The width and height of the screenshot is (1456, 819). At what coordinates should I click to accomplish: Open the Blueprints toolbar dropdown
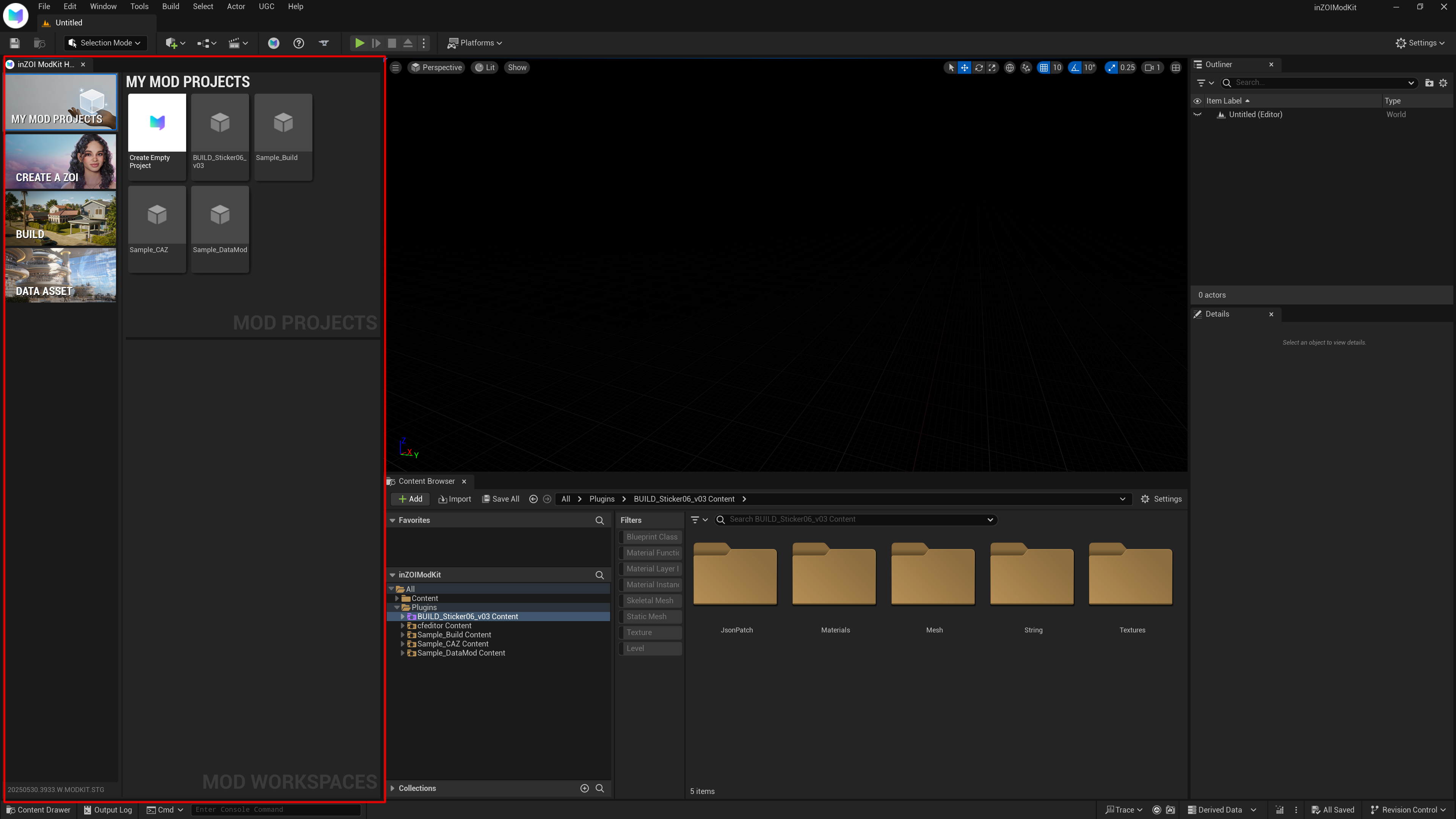pos(207,43)
